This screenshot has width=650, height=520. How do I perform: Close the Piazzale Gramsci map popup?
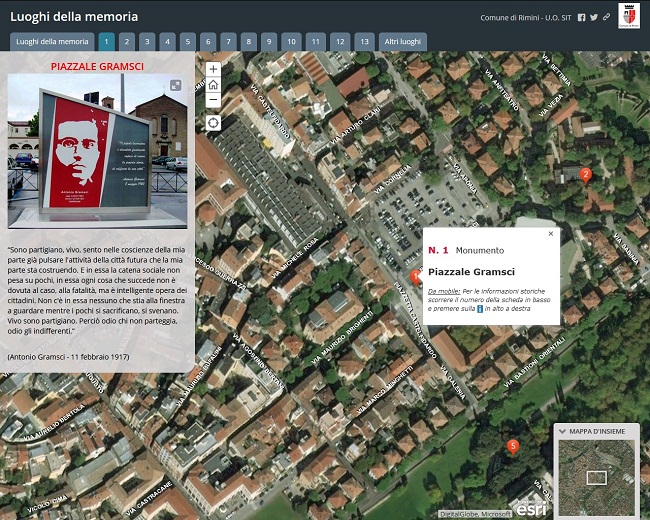pos(550,234)
